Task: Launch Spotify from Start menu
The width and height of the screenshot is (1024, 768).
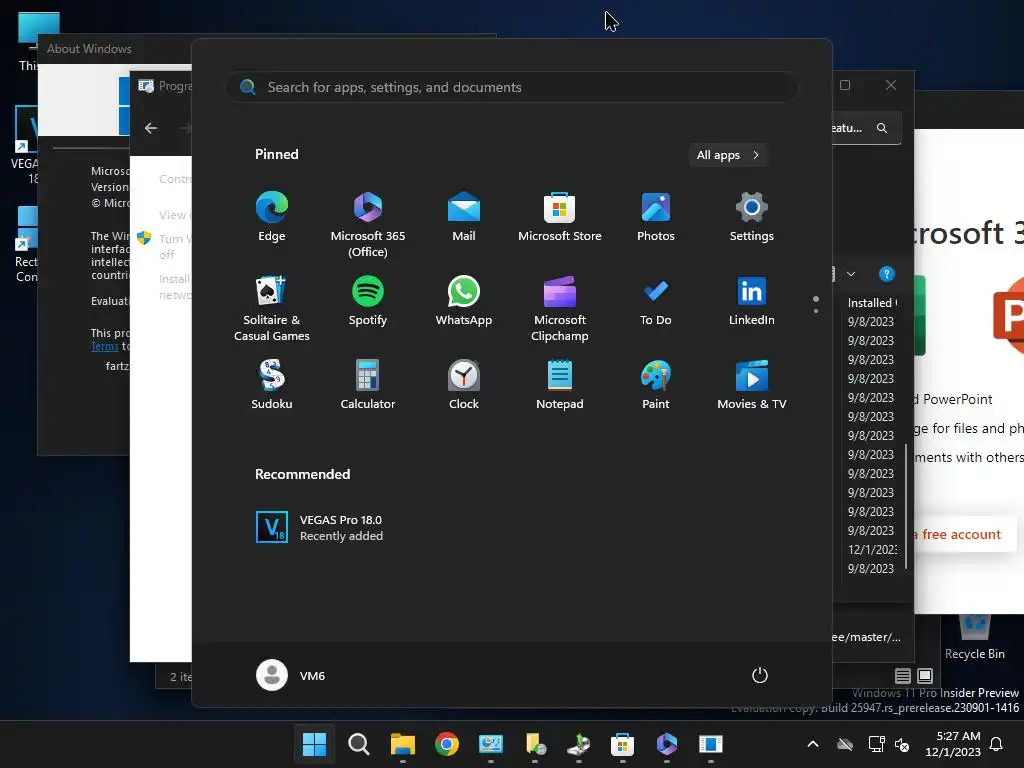Action: point(368,301)
